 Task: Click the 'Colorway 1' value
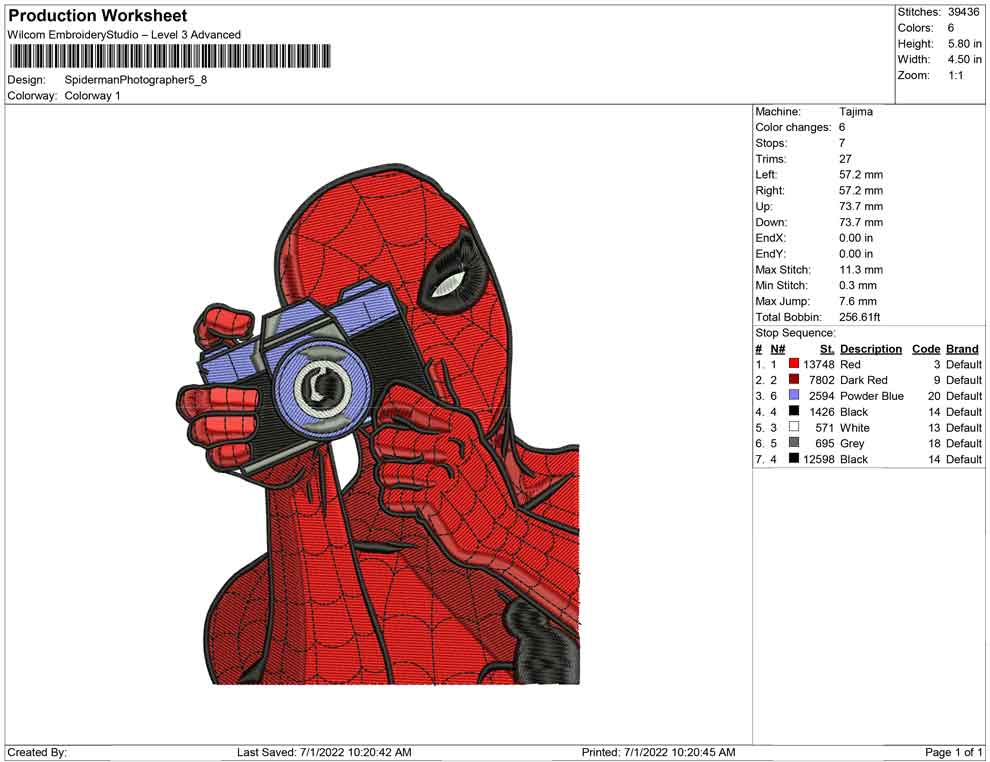pos(92,95)
